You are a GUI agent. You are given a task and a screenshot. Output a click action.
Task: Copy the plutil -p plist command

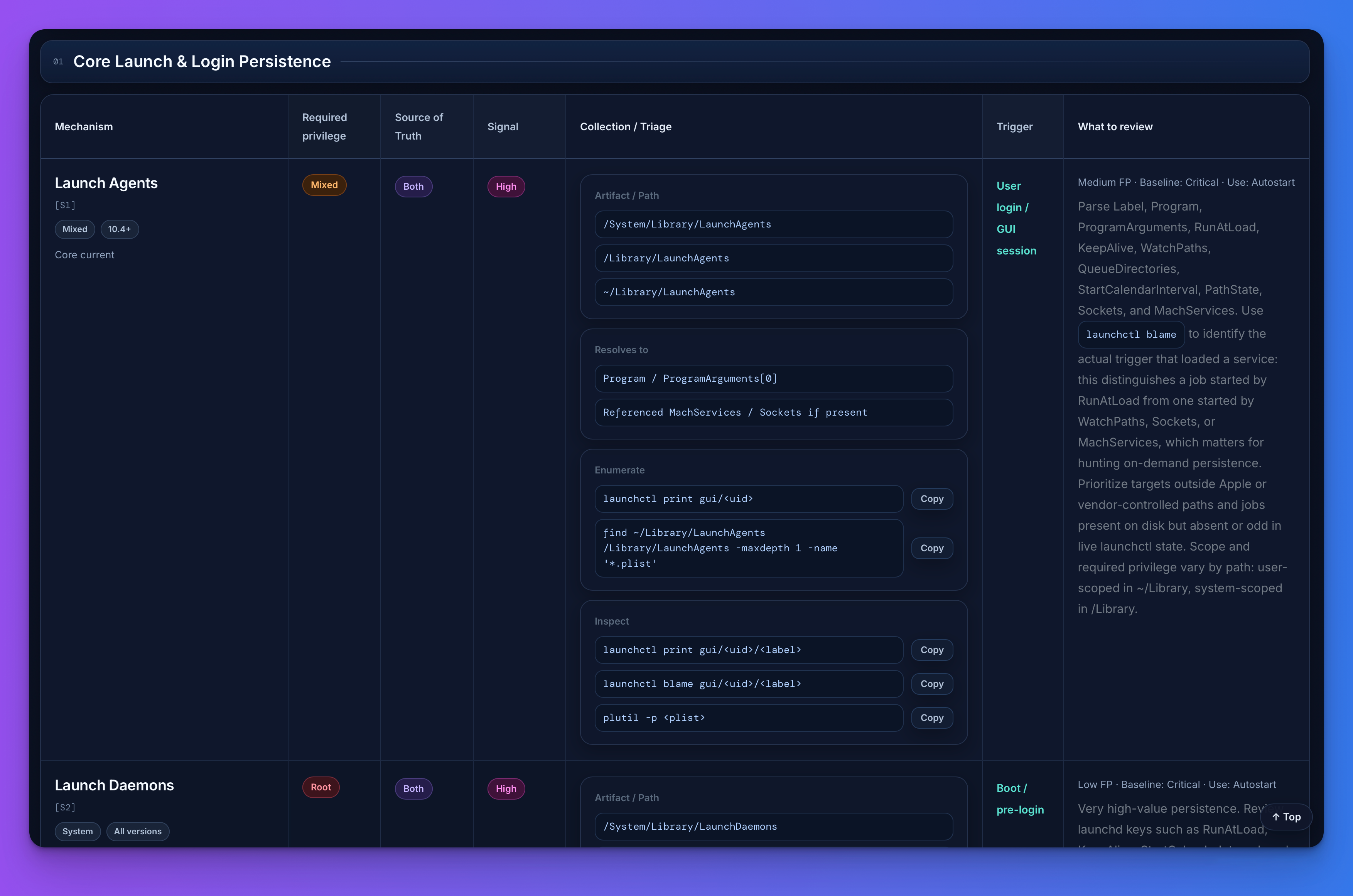click(x=931, y=718)
